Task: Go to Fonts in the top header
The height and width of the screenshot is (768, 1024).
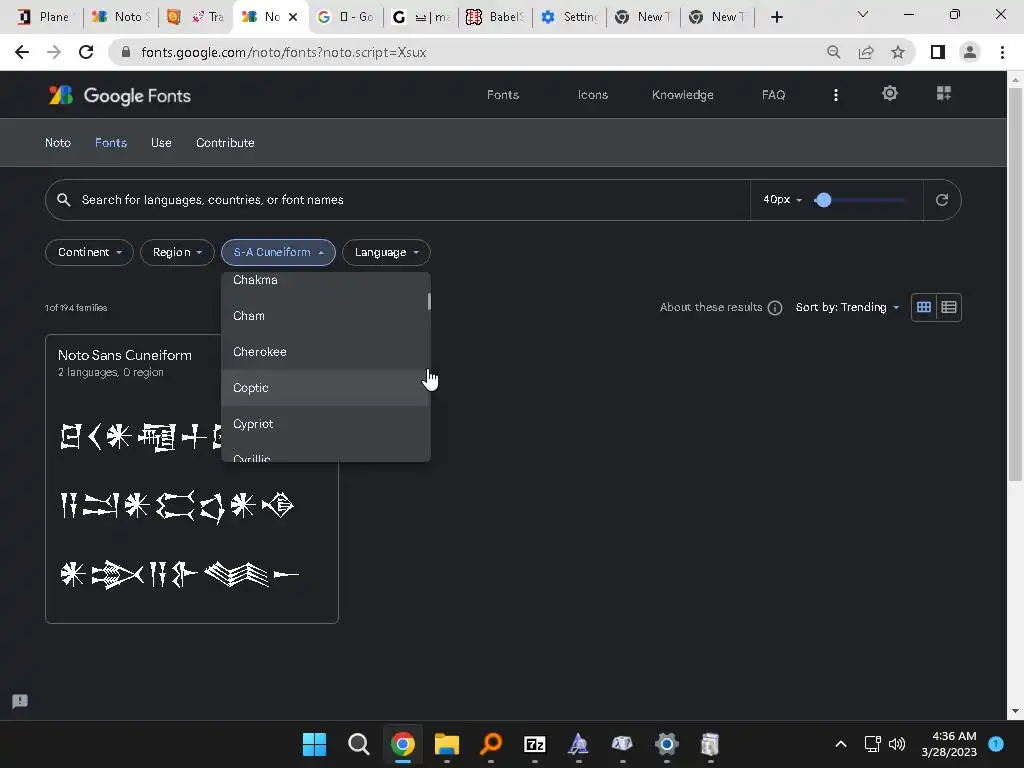Action: point(503,95)
